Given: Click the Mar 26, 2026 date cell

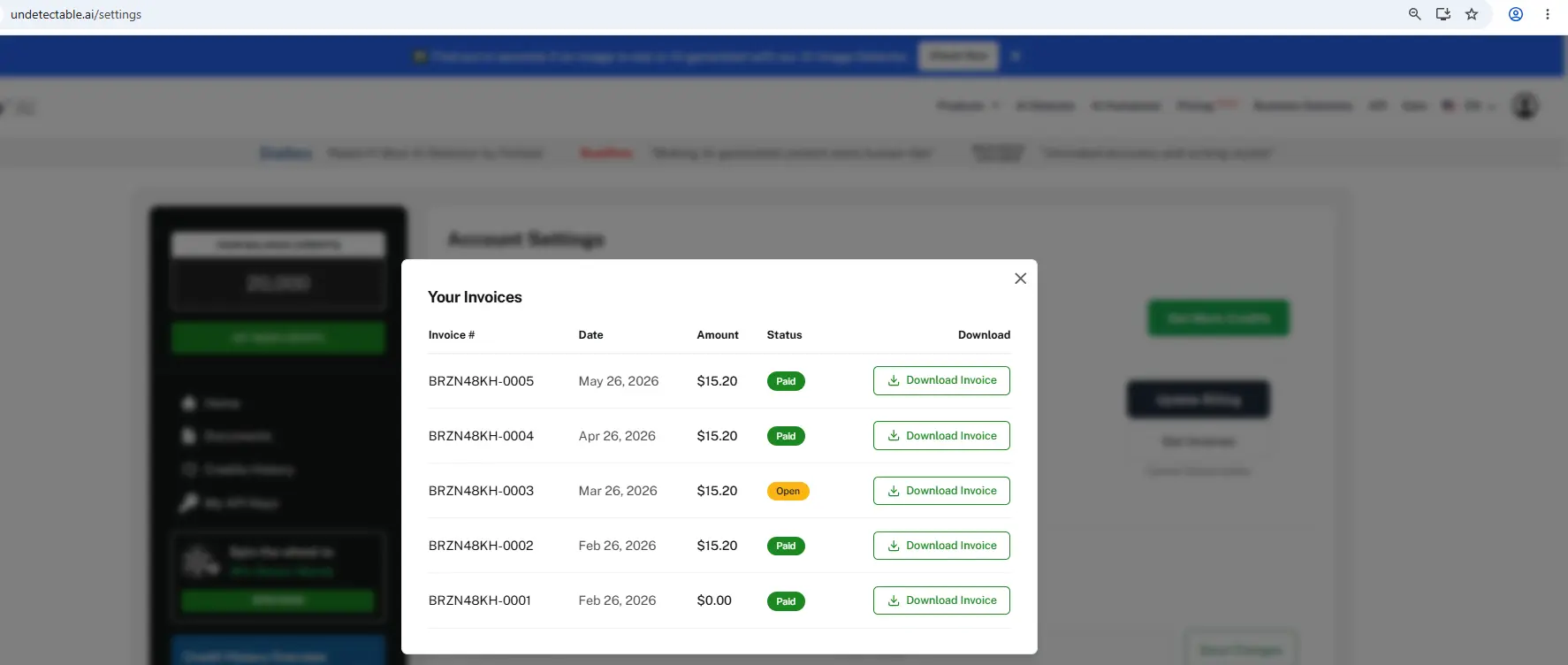Looking at the screenshot, I should tap(618, 491).
